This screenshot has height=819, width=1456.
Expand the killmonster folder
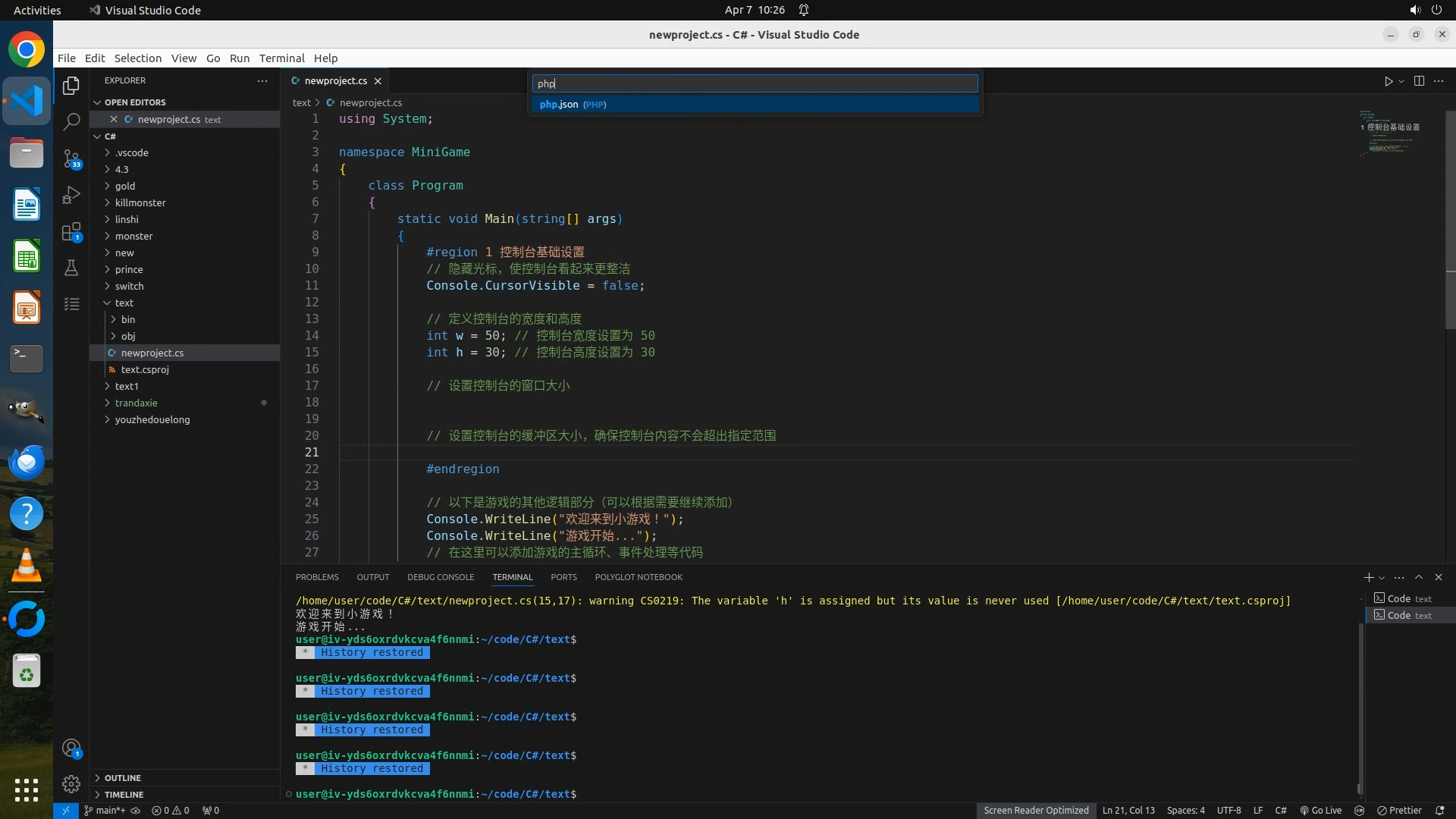(140, 202)
